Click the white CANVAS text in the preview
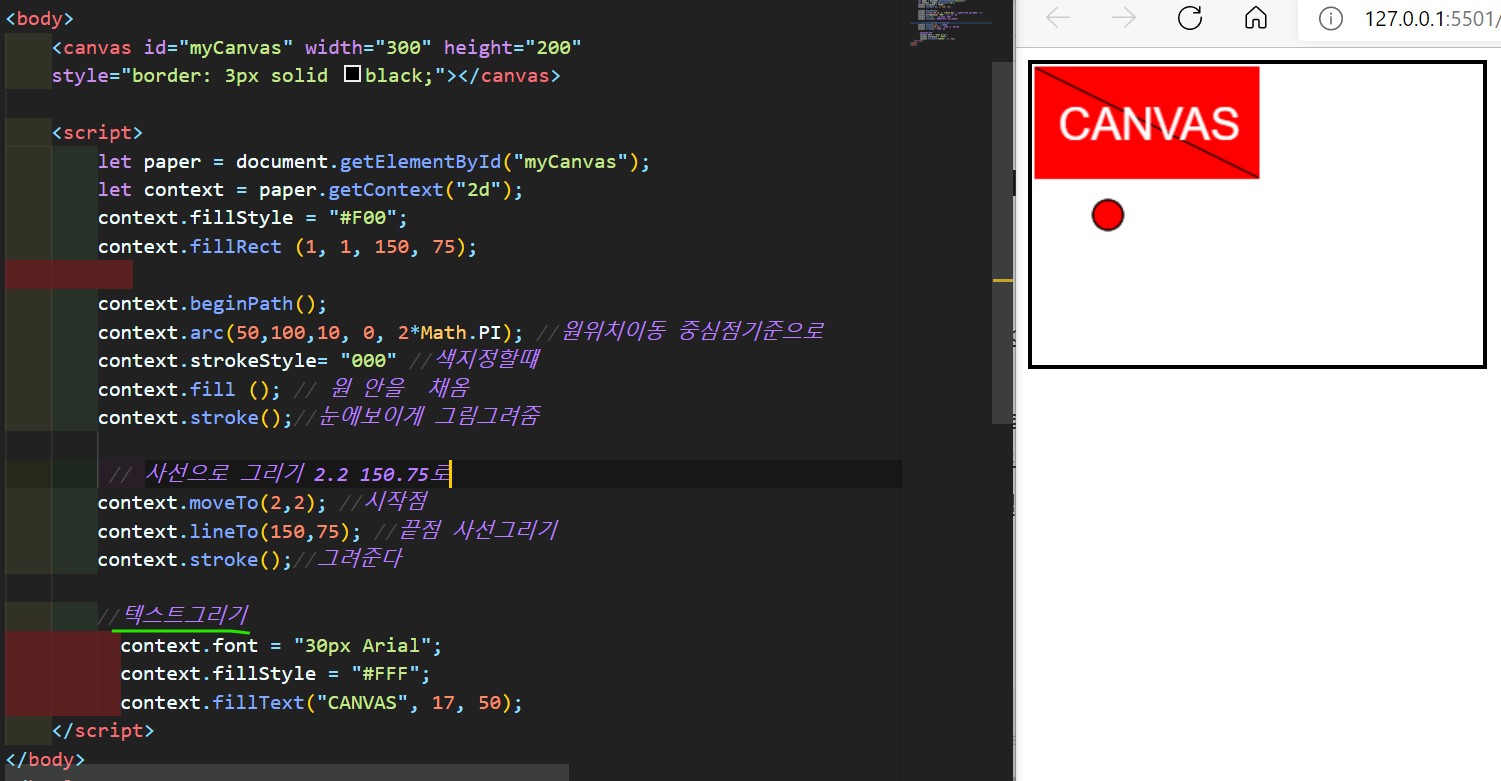Image resolution: width=1501 pixels, height=781 pixels. [x=1149, y=123]
